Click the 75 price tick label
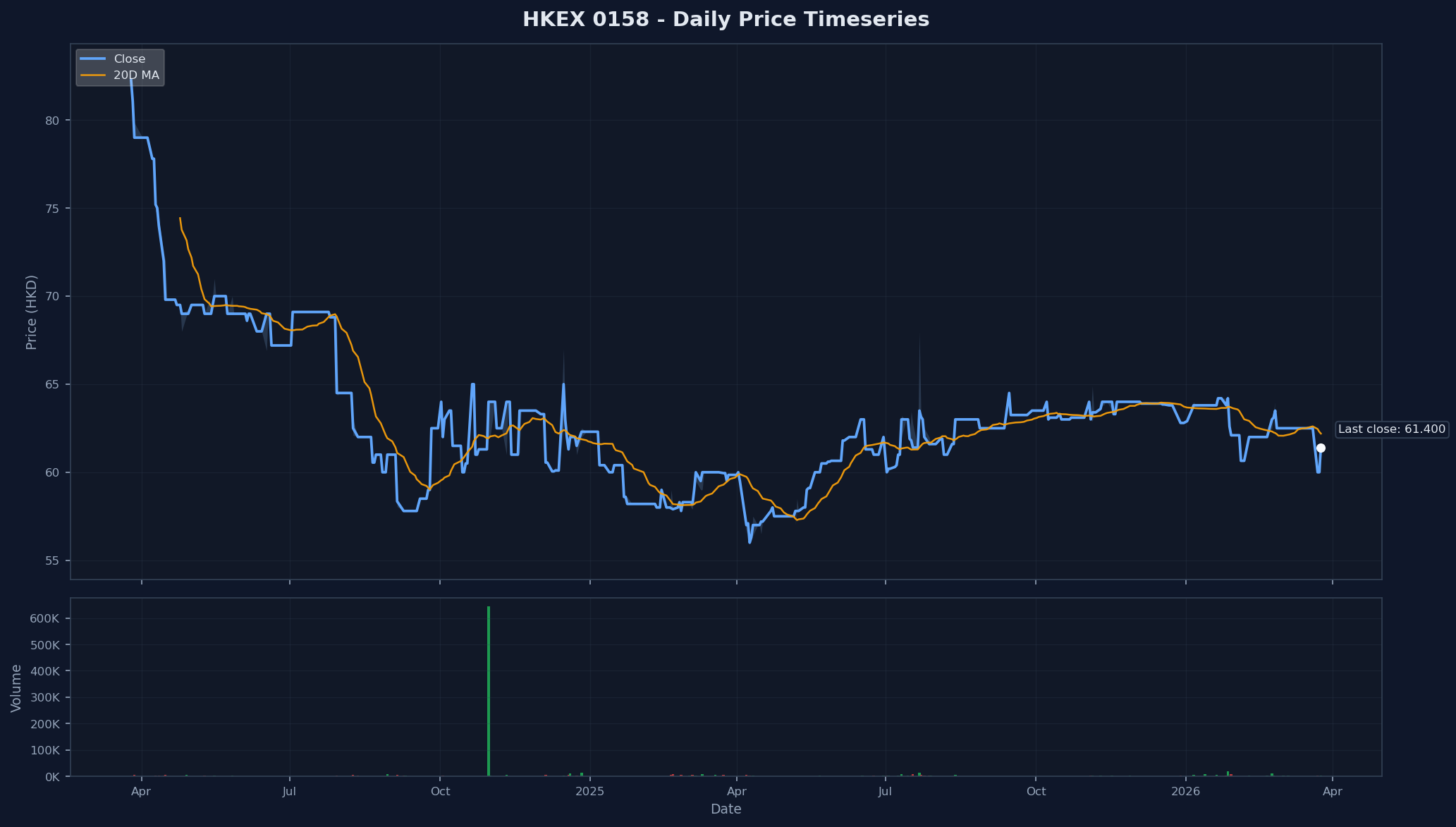 [x=52, y=209]
